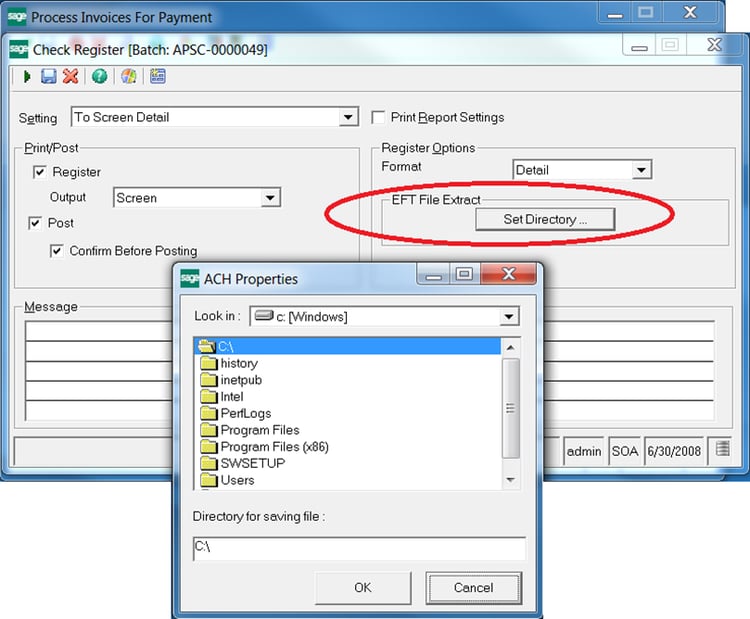Toggle the Register checkbox

(x=40, y=172)
